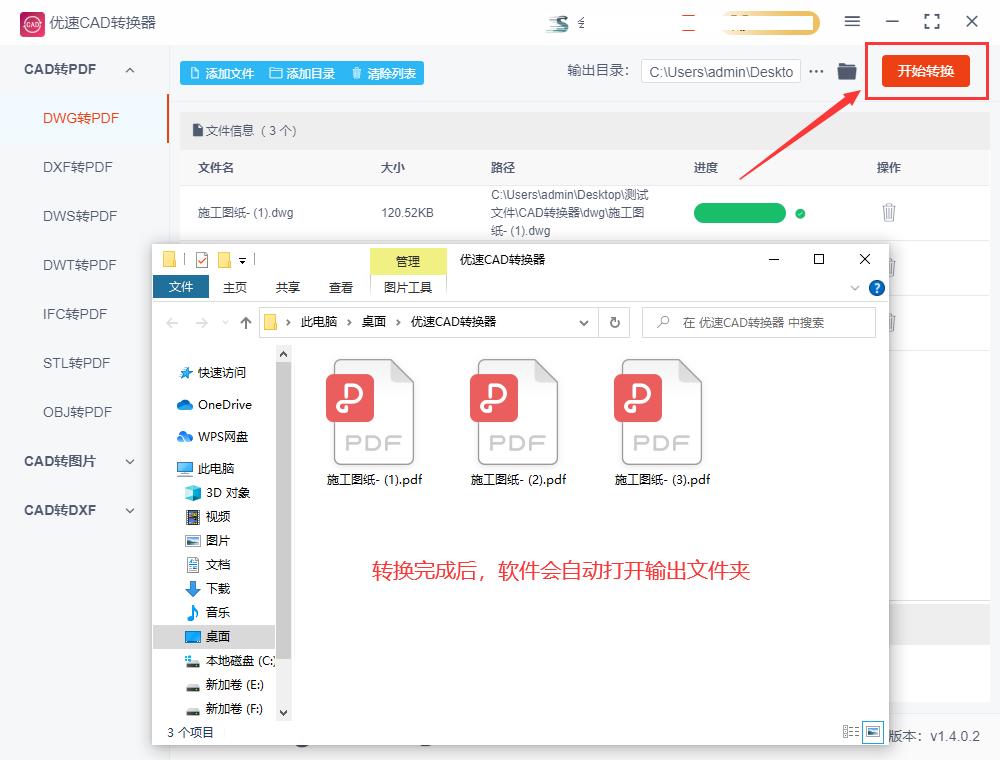This screenshot has height=760, width=1000.
Task: Go up one folder level in Explorer
Action: [x=246, y=323]
